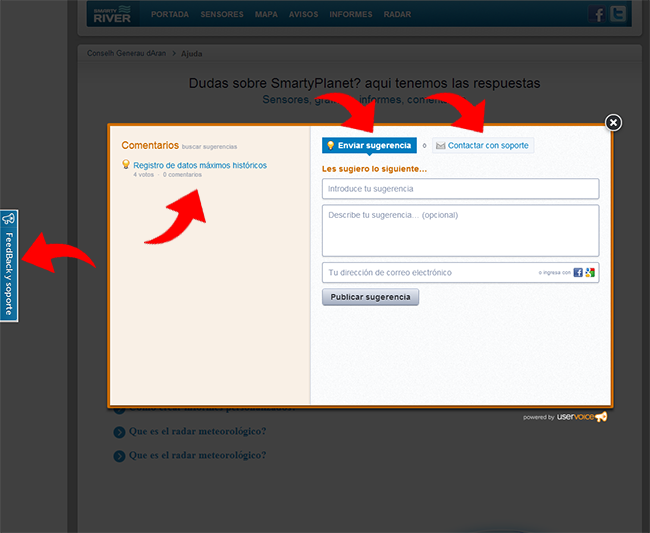
Task: Open the Facebook icon in the header
Action: click(x=597, y=14)
